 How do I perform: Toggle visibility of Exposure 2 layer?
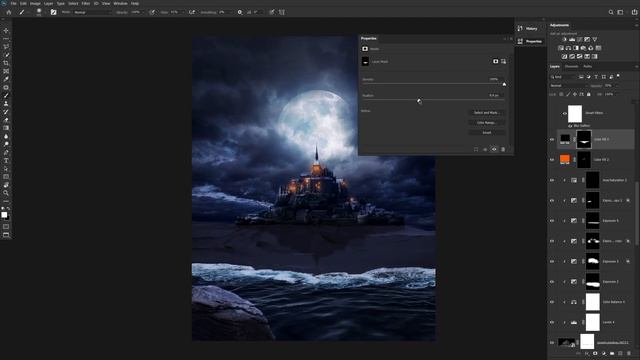pos(552,282)
